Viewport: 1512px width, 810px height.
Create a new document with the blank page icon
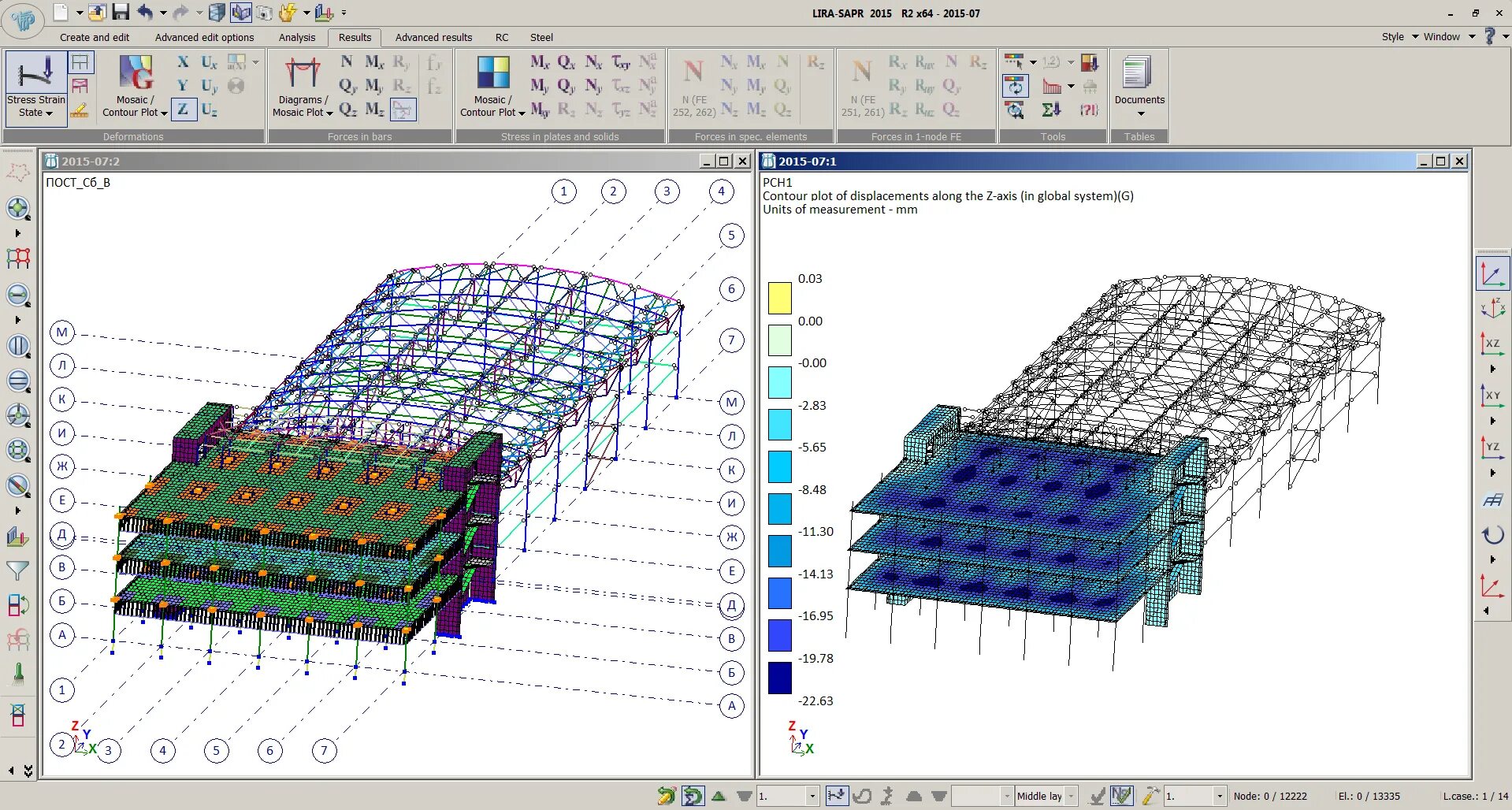click(x=61, y=12)
